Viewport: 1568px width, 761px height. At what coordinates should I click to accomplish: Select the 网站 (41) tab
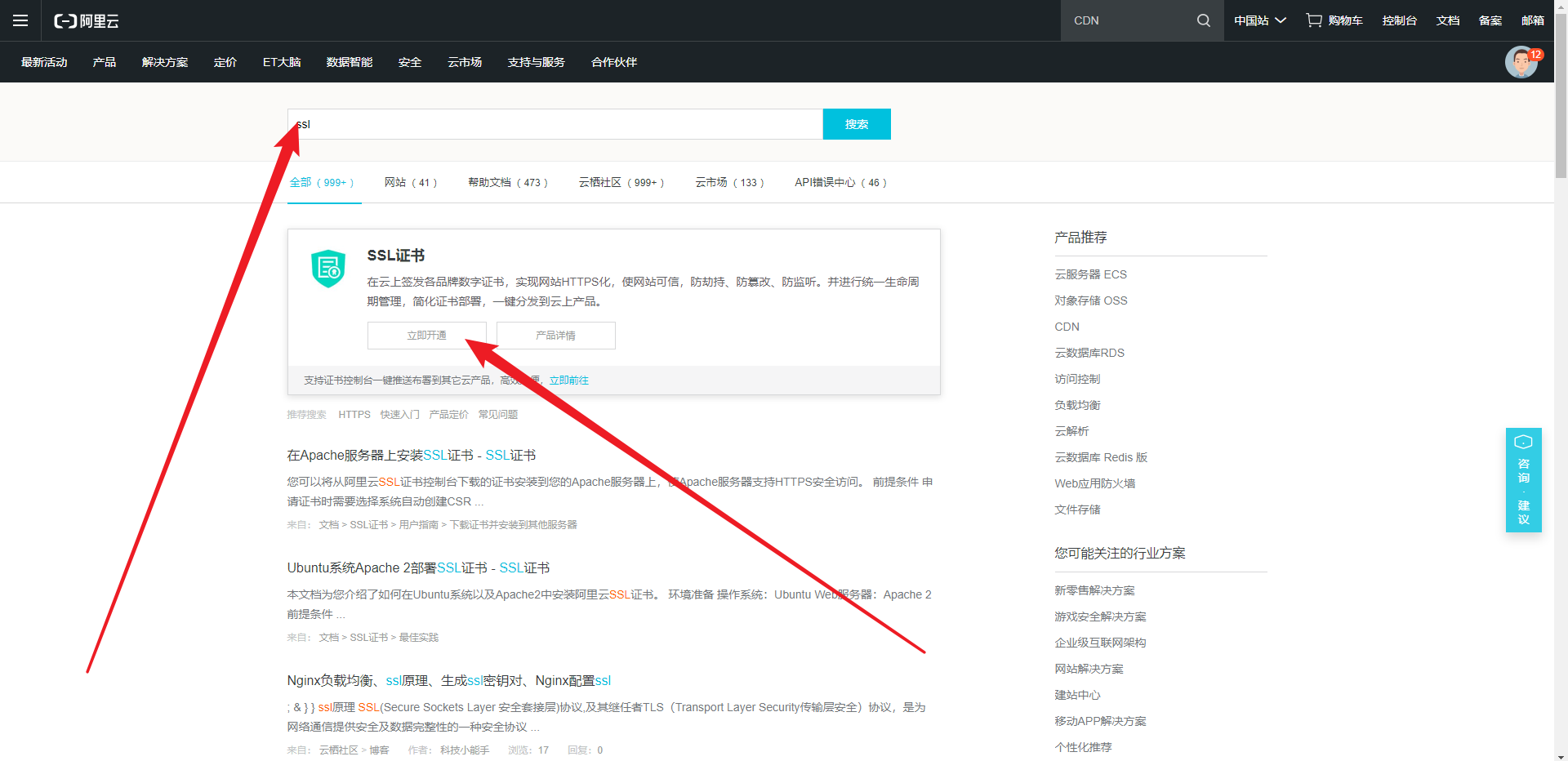(412, 182)
